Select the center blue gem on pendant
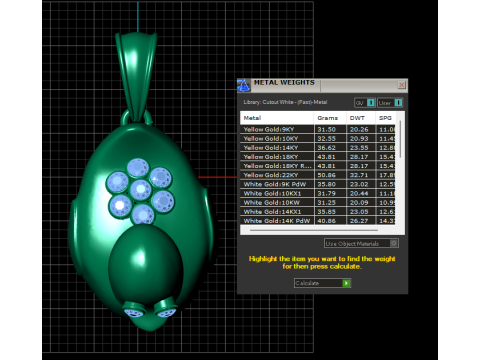Screen dimensions: 480x360 pos(141,189)
